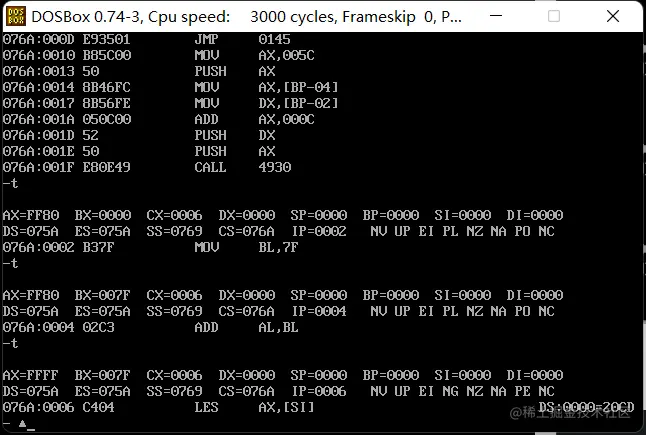Click address 076A:001E PUSH AX line
646x435 pixels.
(139, 151)
